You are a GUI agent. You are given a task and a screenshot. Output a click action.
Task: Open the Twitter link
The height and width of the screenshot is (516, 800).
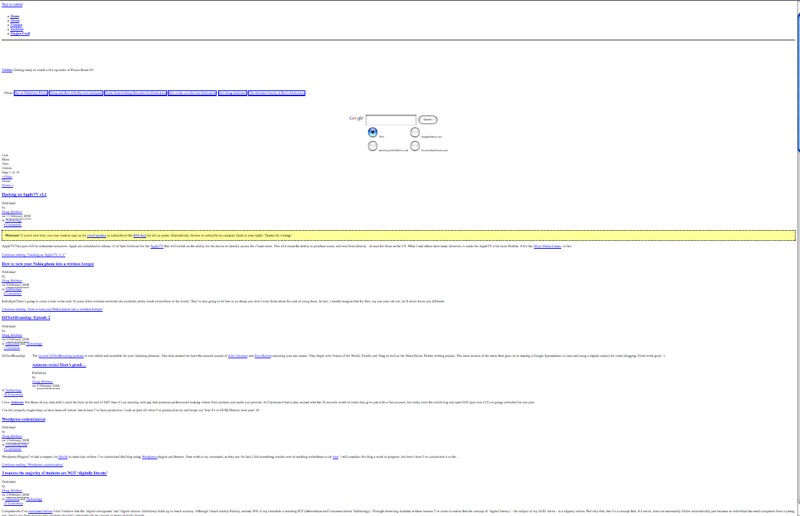coord(7,70)
